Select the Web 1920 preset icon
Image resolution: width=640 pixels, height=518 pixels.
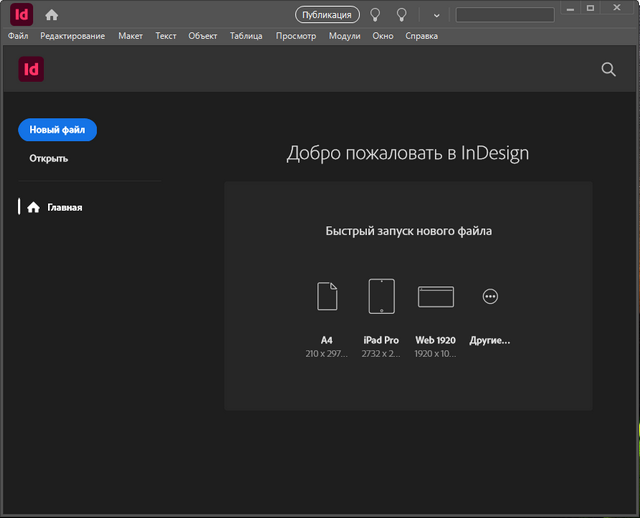click(436, 296)
